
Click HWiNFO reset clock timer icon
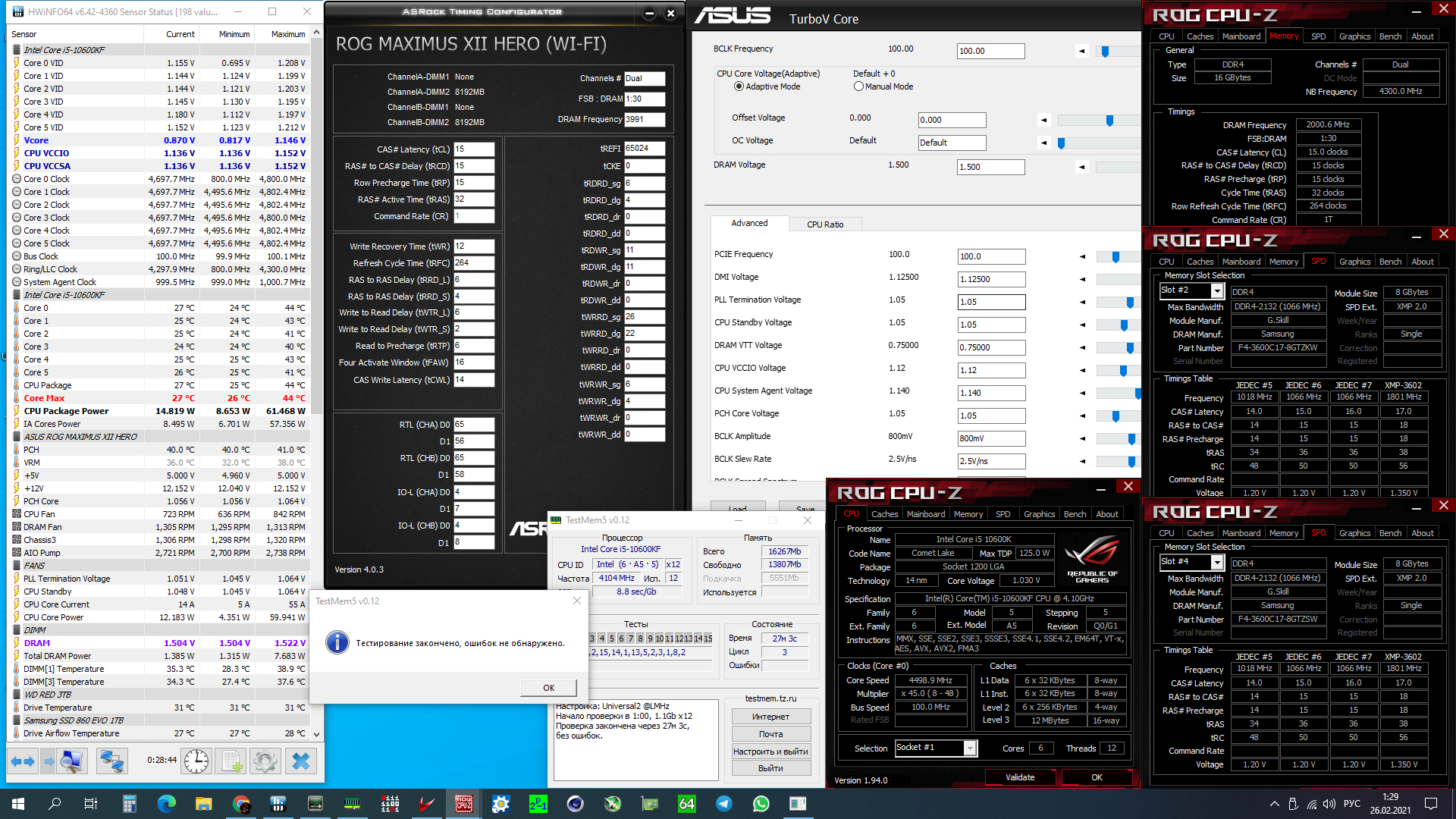[x=196, y=761]
